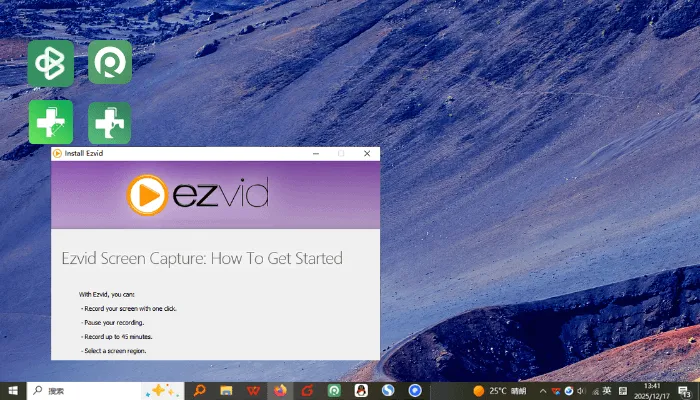Open File Explorer from the taskbar

[x=226, y=391]
